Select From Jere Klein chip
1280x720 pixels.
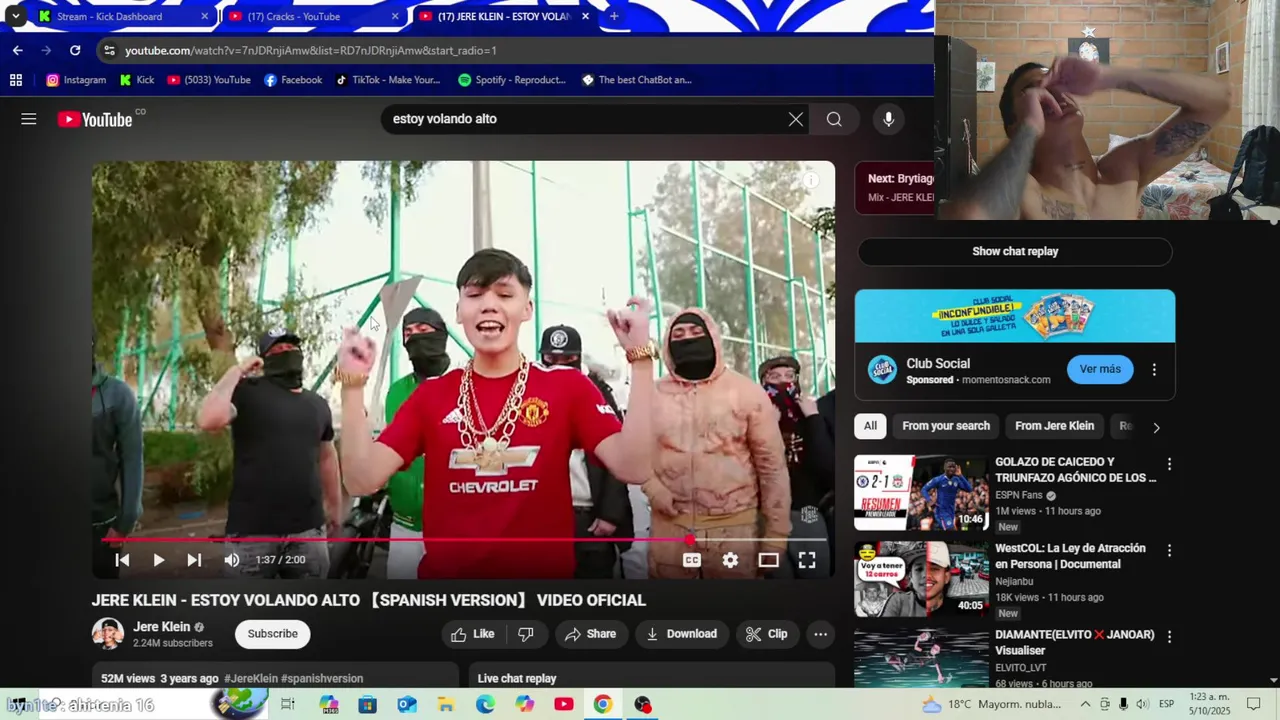[x=1054, y=426]
